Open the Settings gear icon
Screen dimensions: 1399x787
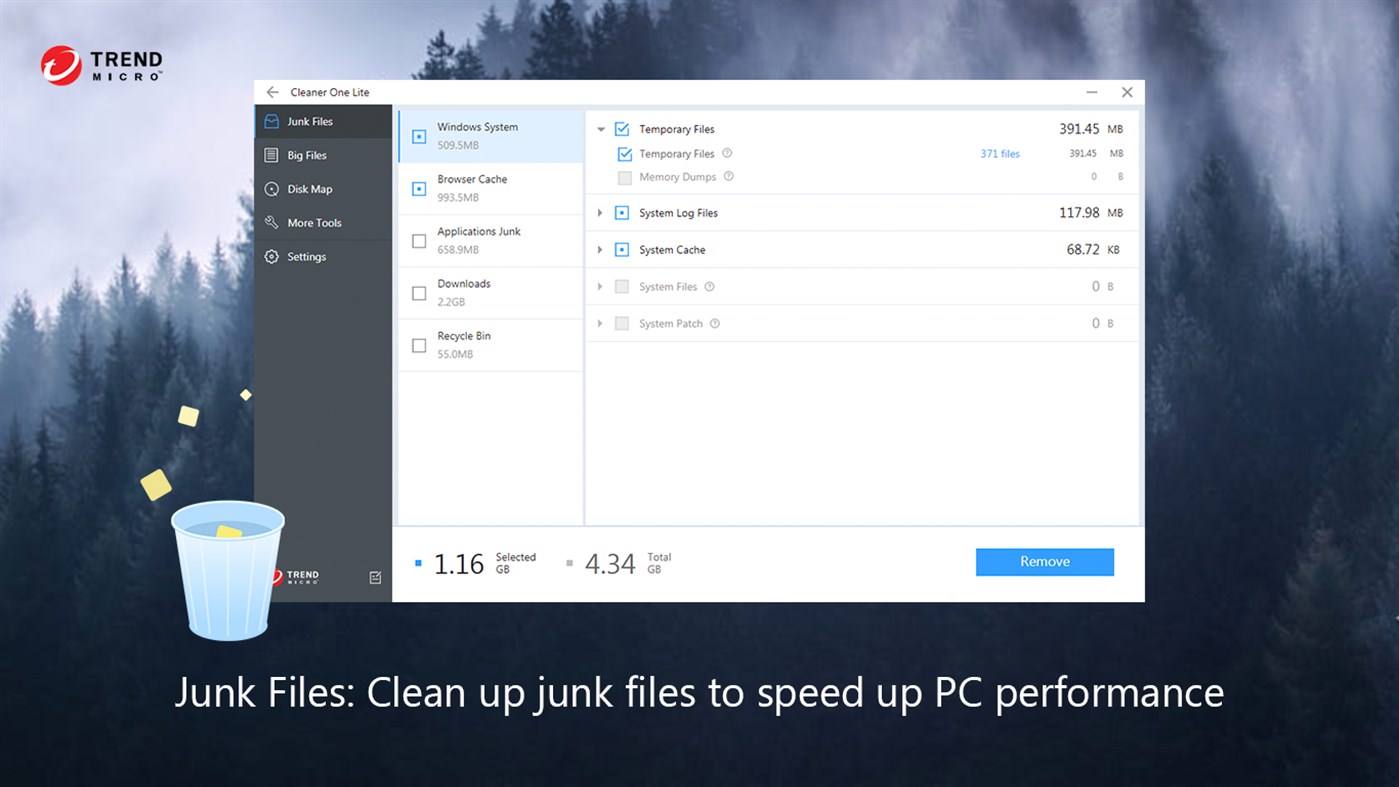(x=271, y=257)
